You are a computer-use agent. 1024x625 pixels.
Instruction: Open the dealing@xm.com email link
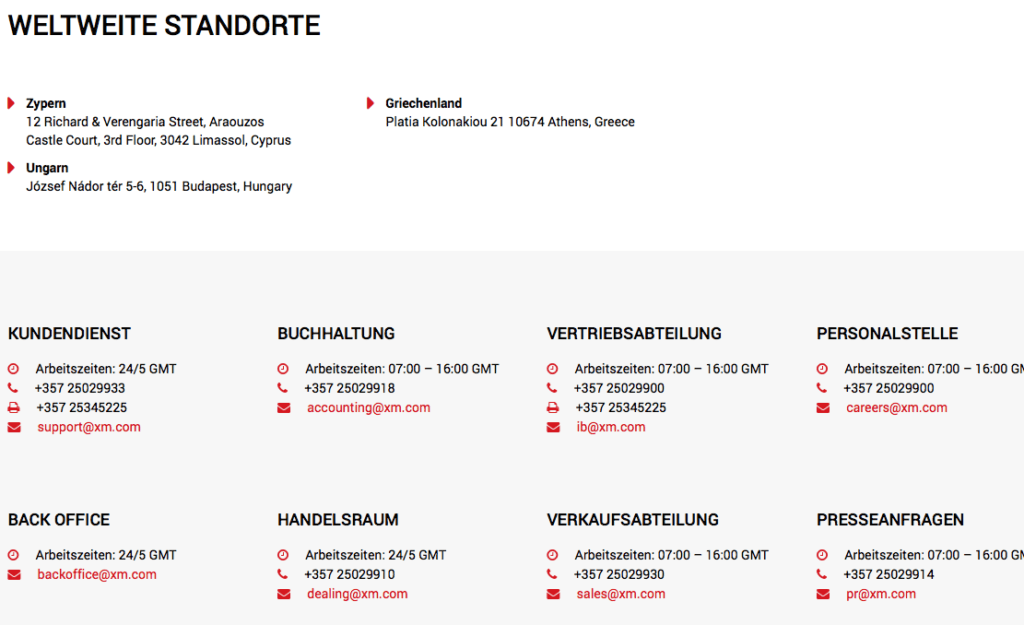357,594
